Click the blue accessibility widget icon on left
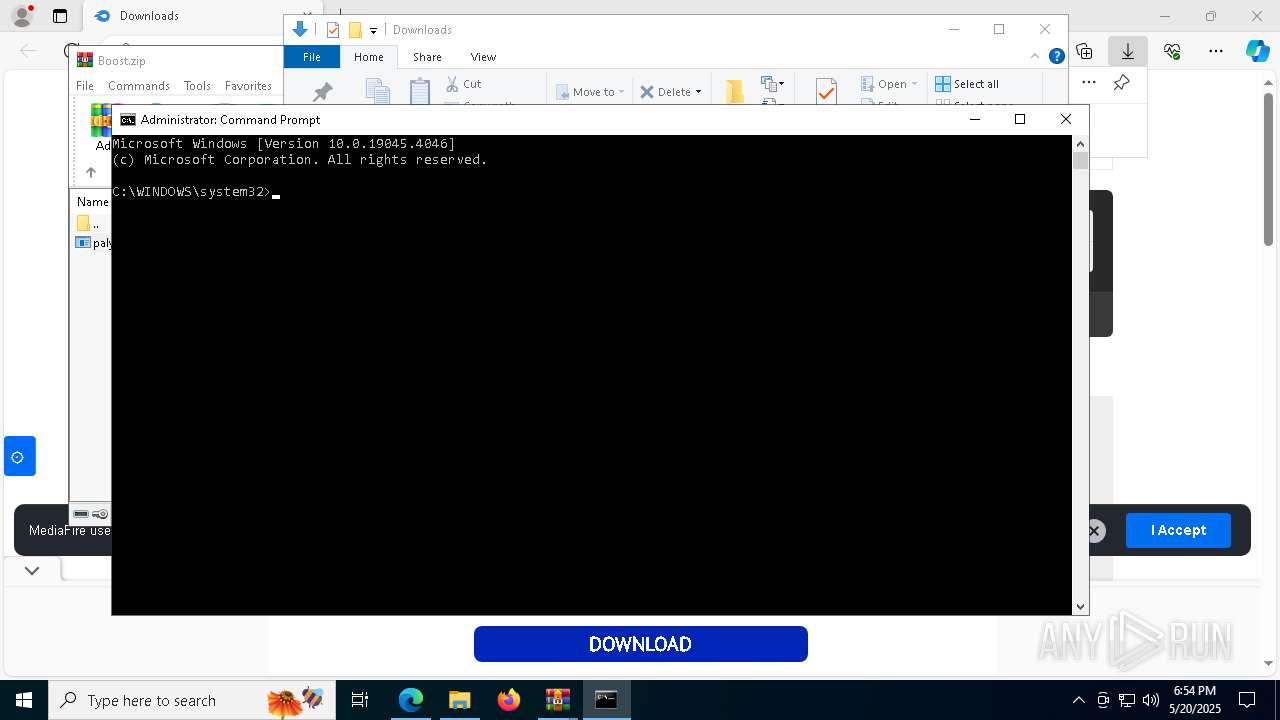The height and width of the screenshot is (720, 1280). click(x=19, y=457)
